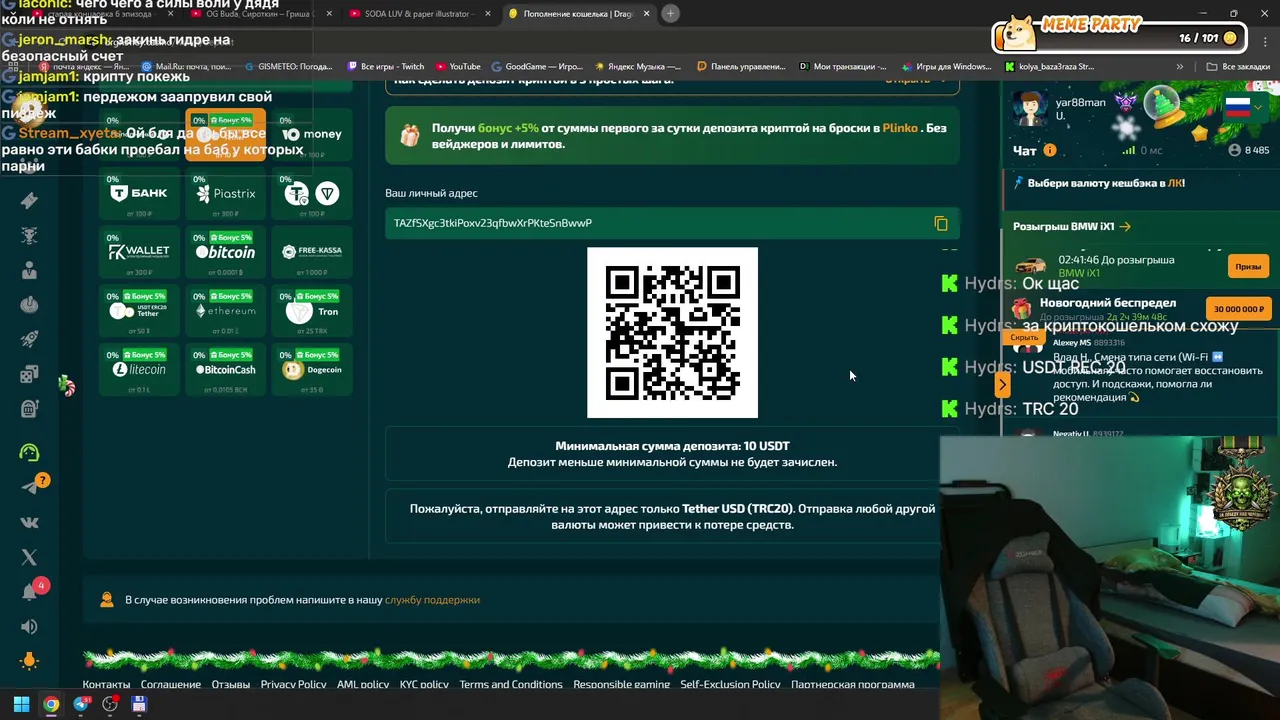1280x720 pixels.
Task: Select Free-Kassa deposit method
Action: pyautogui.click(x=312, y=253)
